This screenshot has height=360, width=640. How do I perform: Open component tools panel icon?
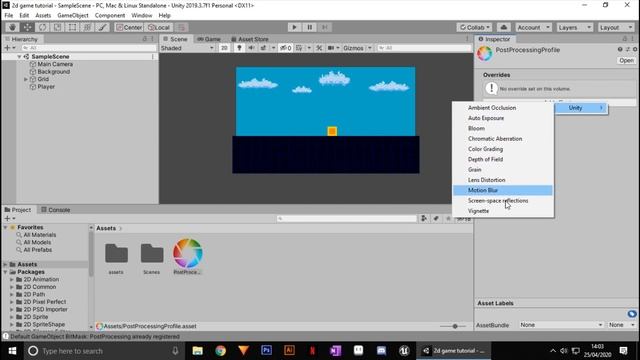point(319,48)
